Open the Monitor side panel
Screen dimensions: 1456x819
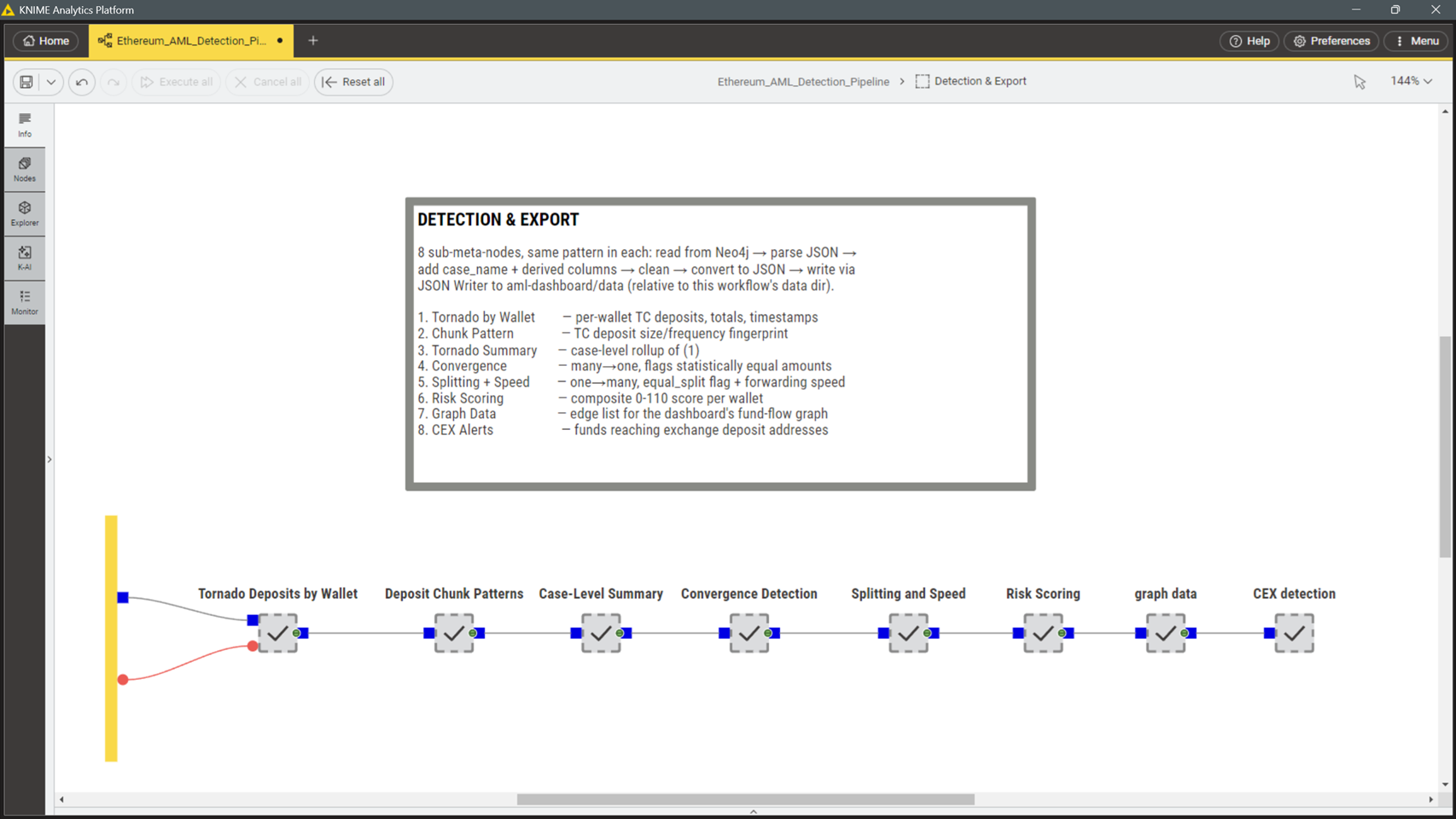click(x=25, y=302)
